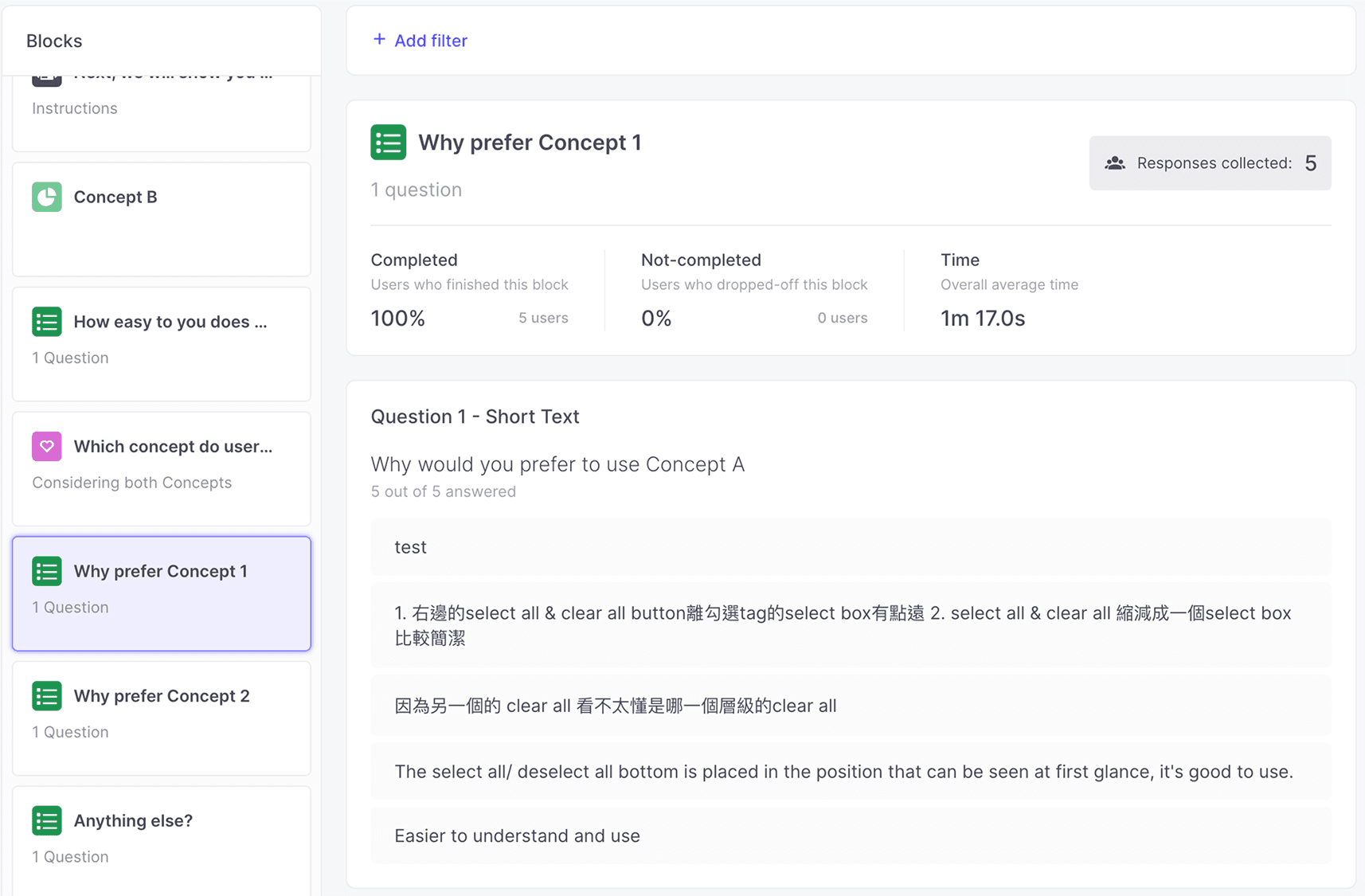Click the 100% completed value
The width and height of the screenshot is (1365, 896).
pyautogui.click(x=398, y=319)
